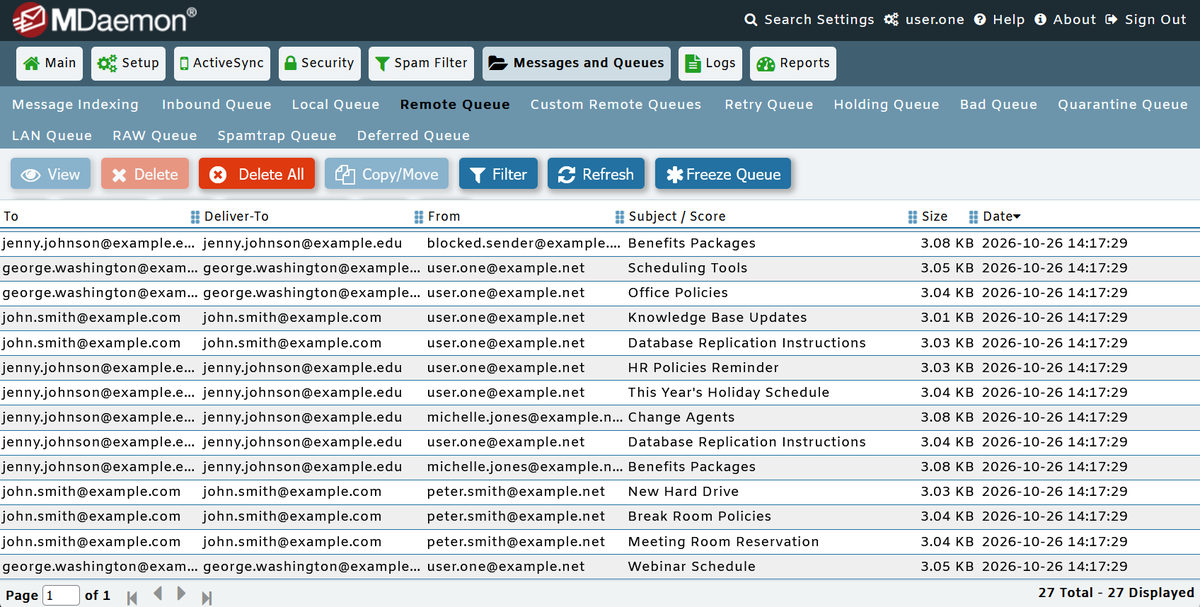Select 'This Year's Holiday Schedule' row

click(x=600, y=393)
